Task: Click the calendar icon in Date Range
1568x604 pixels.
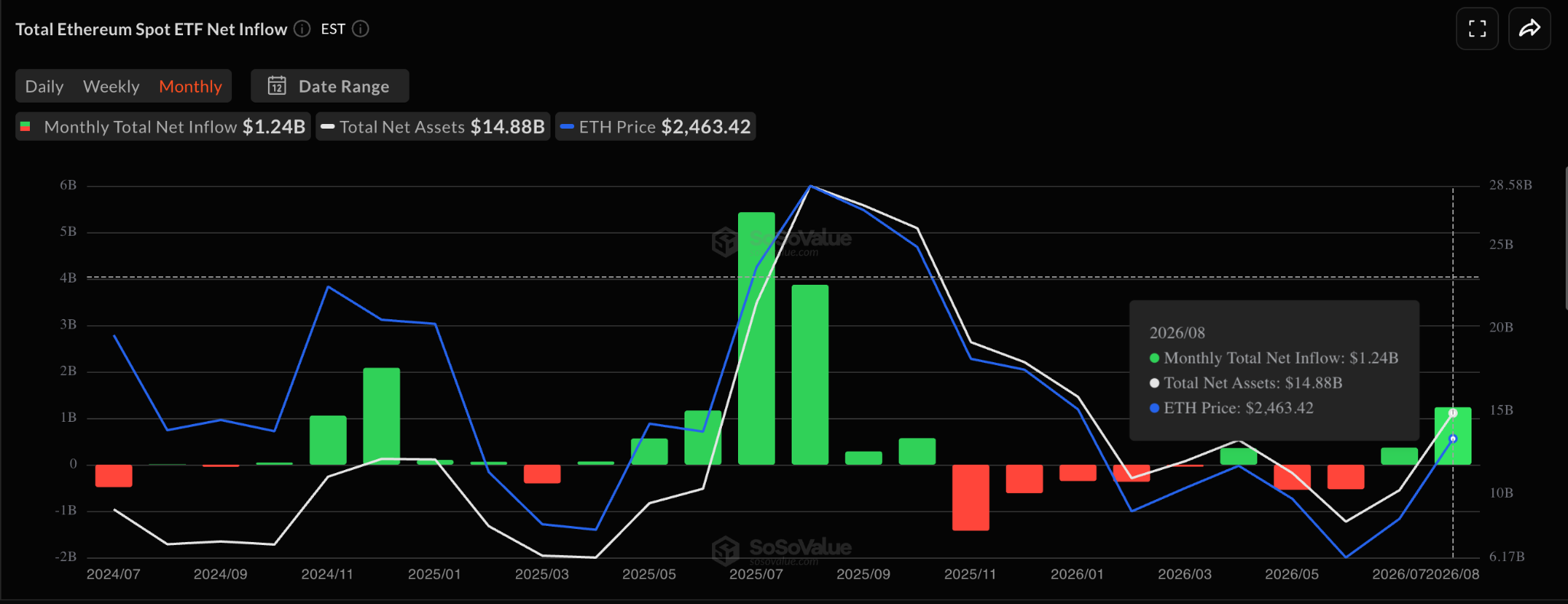Action: (x=277, y=86)
